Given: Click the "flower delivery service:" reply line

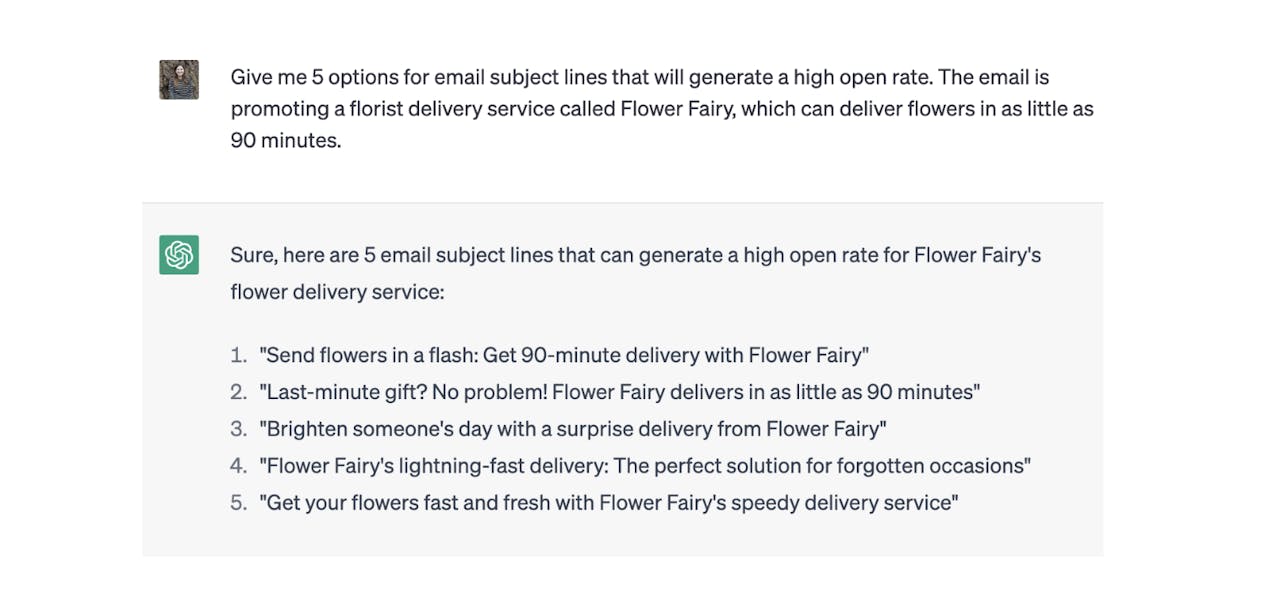Looking at the screenshot, I should 337,292.
